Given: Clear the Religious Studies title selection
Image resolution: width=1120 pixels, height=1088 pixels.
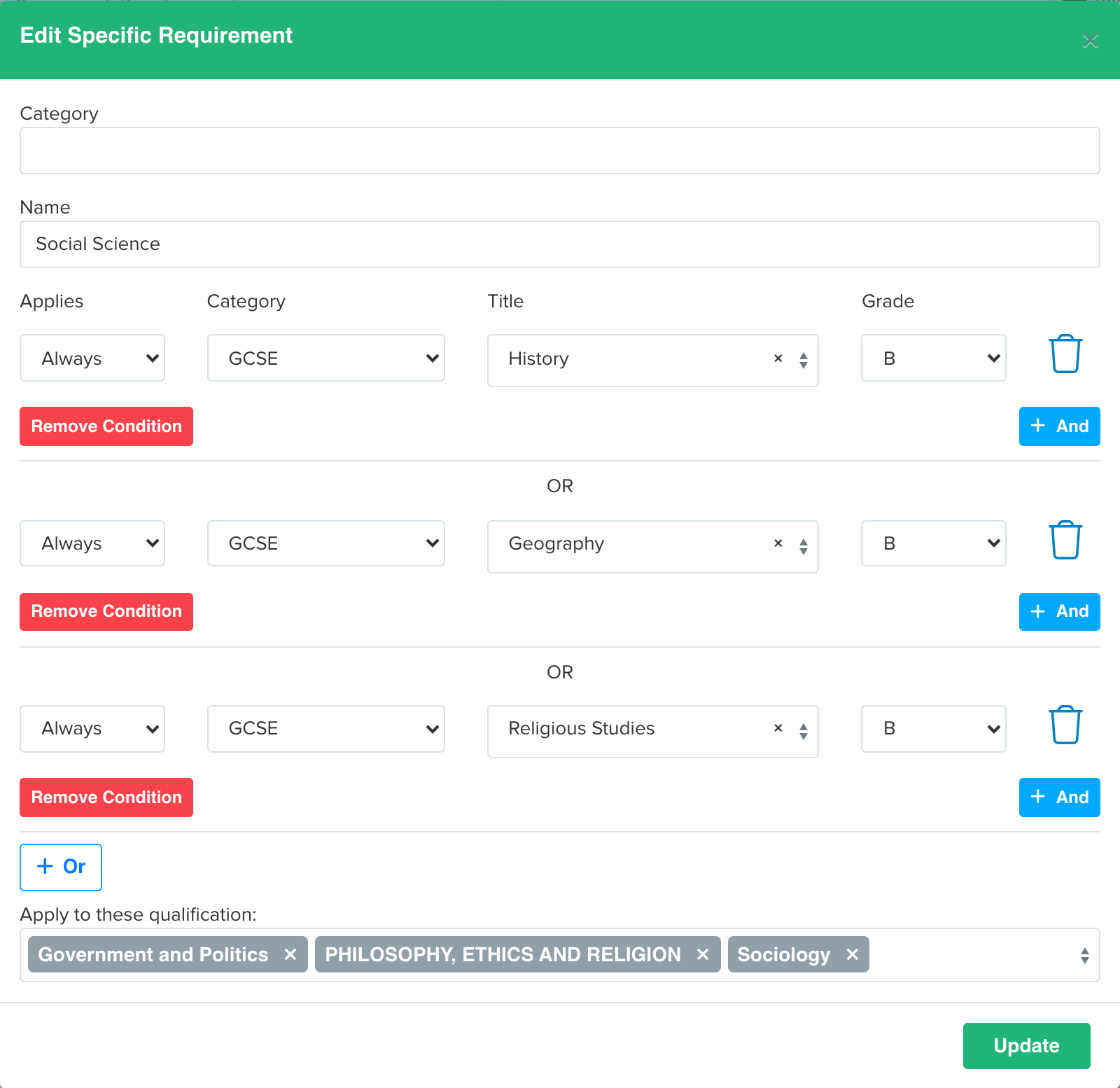Looking at the screenshot, I should [778, 728].
